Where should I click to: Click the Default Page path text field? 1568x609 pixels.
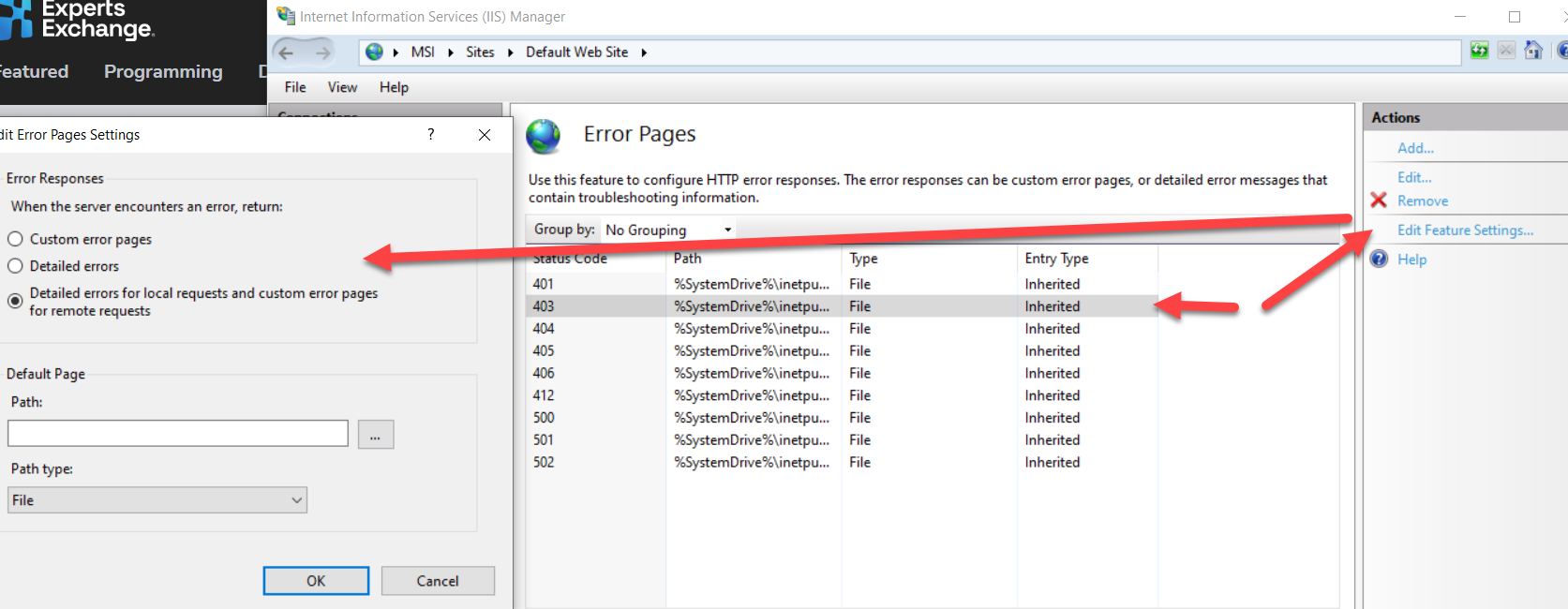178,434
